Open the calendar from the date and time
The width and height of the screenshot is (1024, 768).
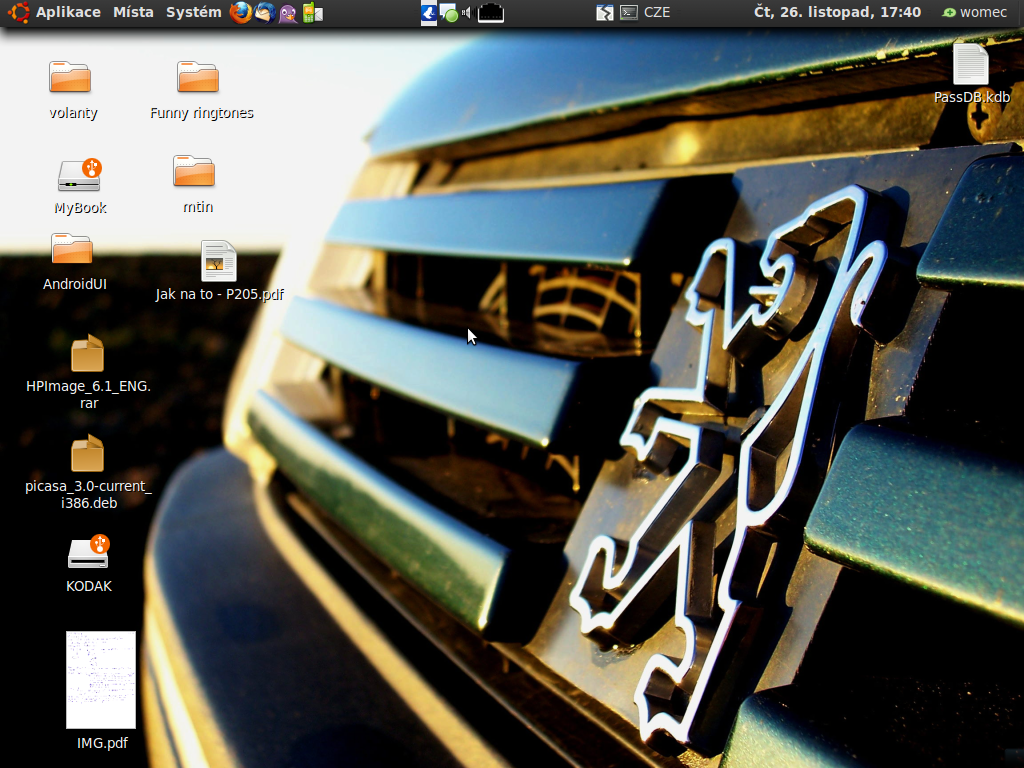(836, 13)
